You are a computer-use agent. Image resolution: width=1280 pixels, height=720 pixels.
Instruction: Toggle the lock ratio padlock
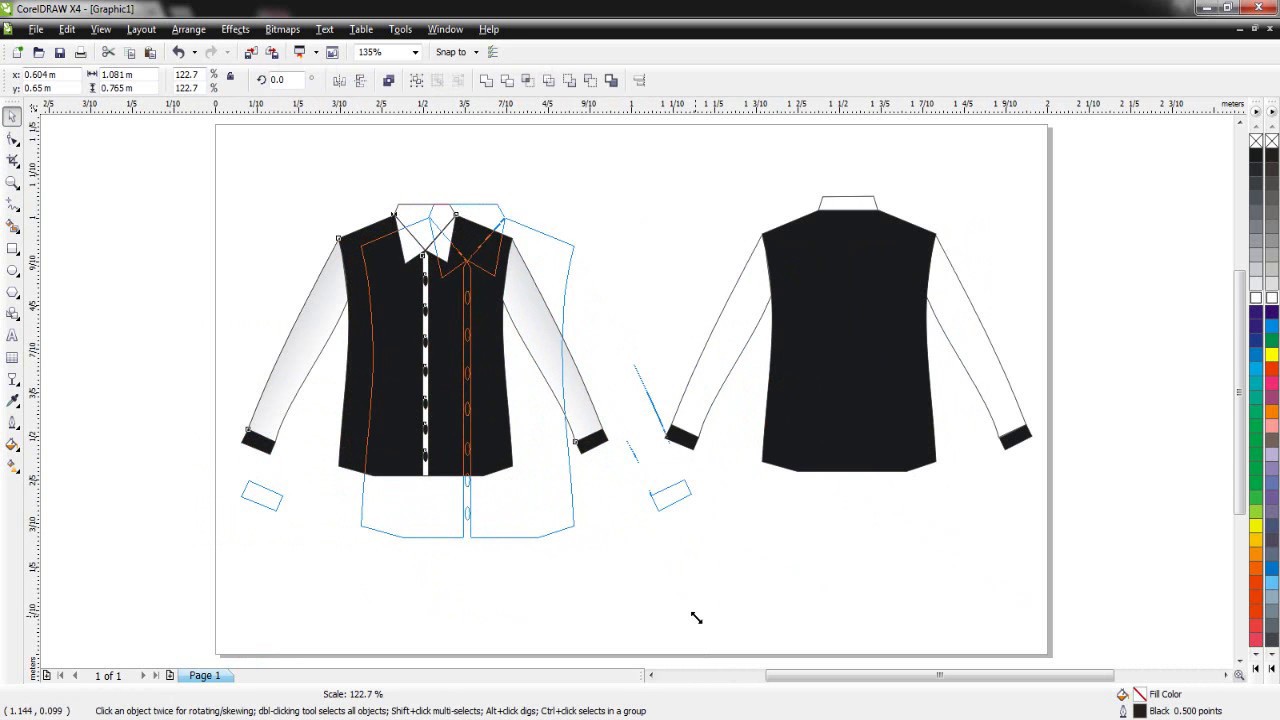[230, 76]
